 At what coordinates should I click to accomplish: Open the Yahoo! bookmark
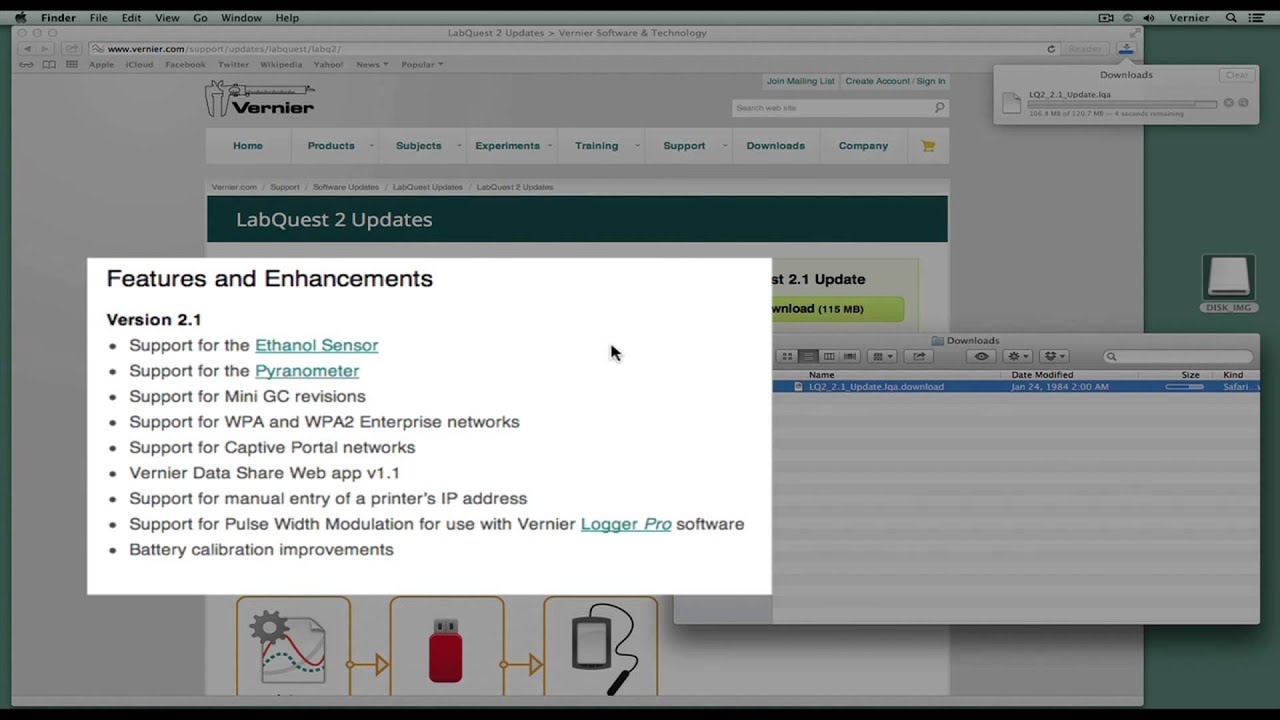click(x=328, y=64)
